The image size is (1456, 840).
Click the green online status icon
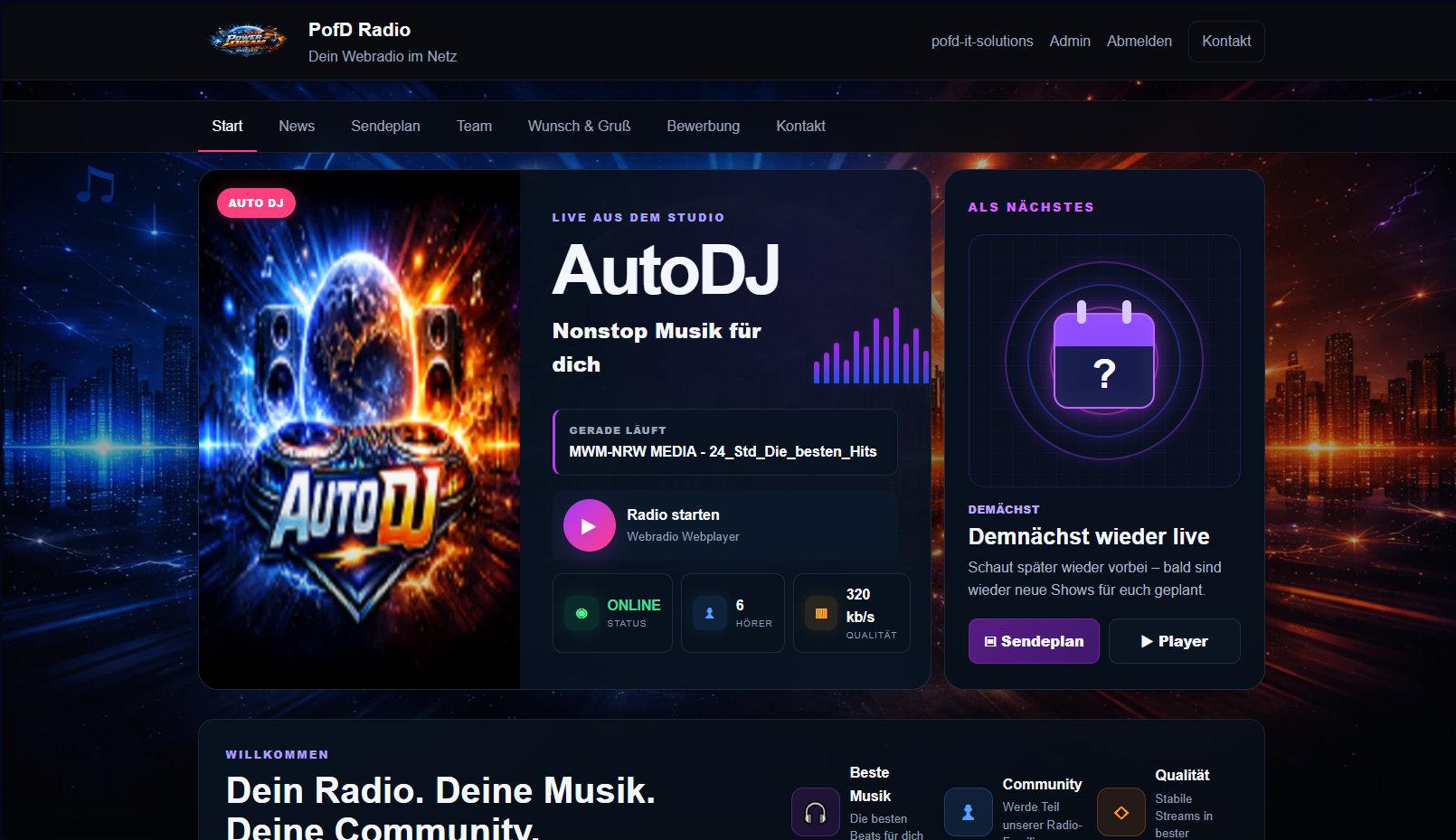click(581, 613)
